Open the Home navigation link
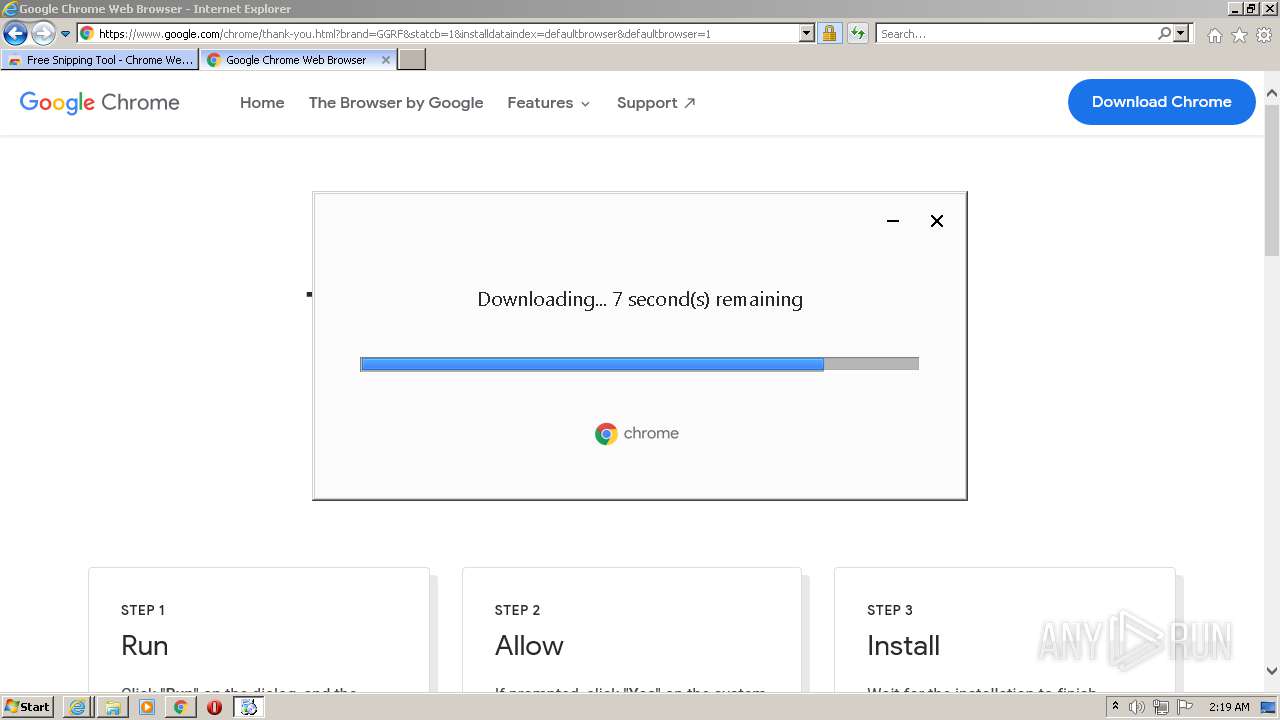Viewport: 1280px width, 720px height. point(262,103)
